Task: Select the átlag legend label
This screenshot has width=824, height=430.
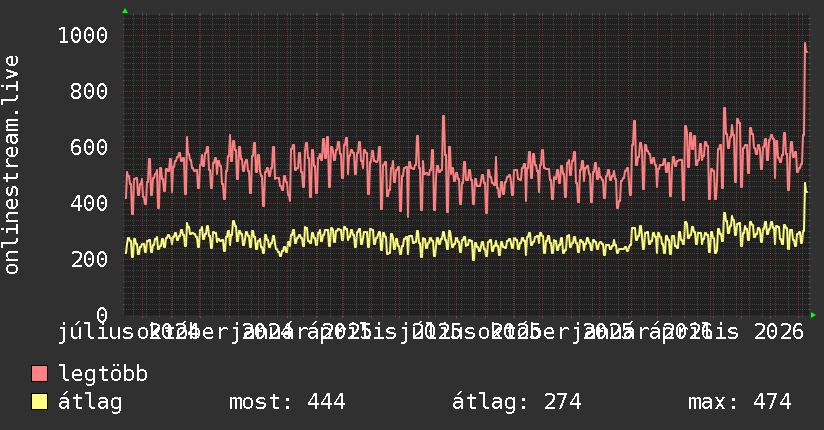Action: pyautogui.click(x=90, y=402)
